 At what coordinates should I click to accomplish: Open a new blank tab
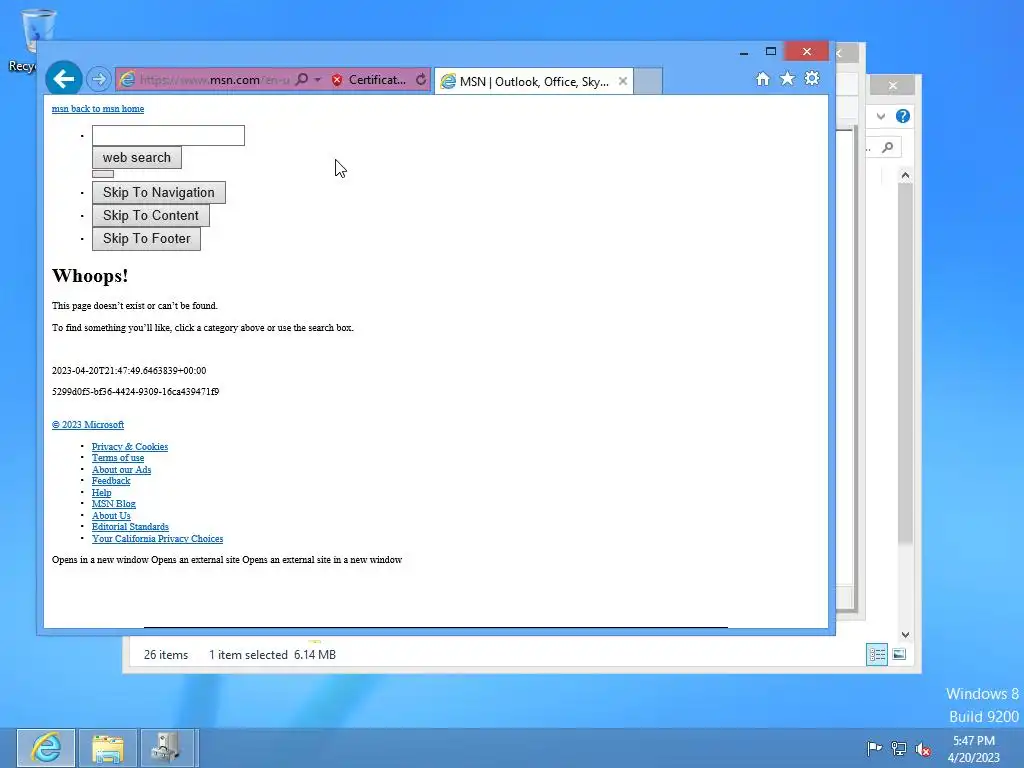click(648, 82)
